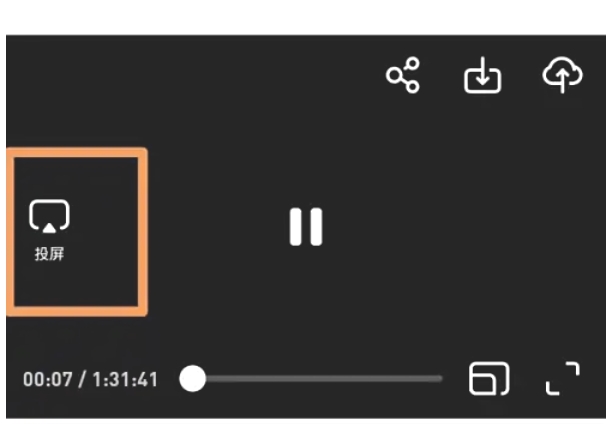This screenshot has width=612, height=424.
Task: Start casting with the 投屏 icon
Action: tap(49, 216)
